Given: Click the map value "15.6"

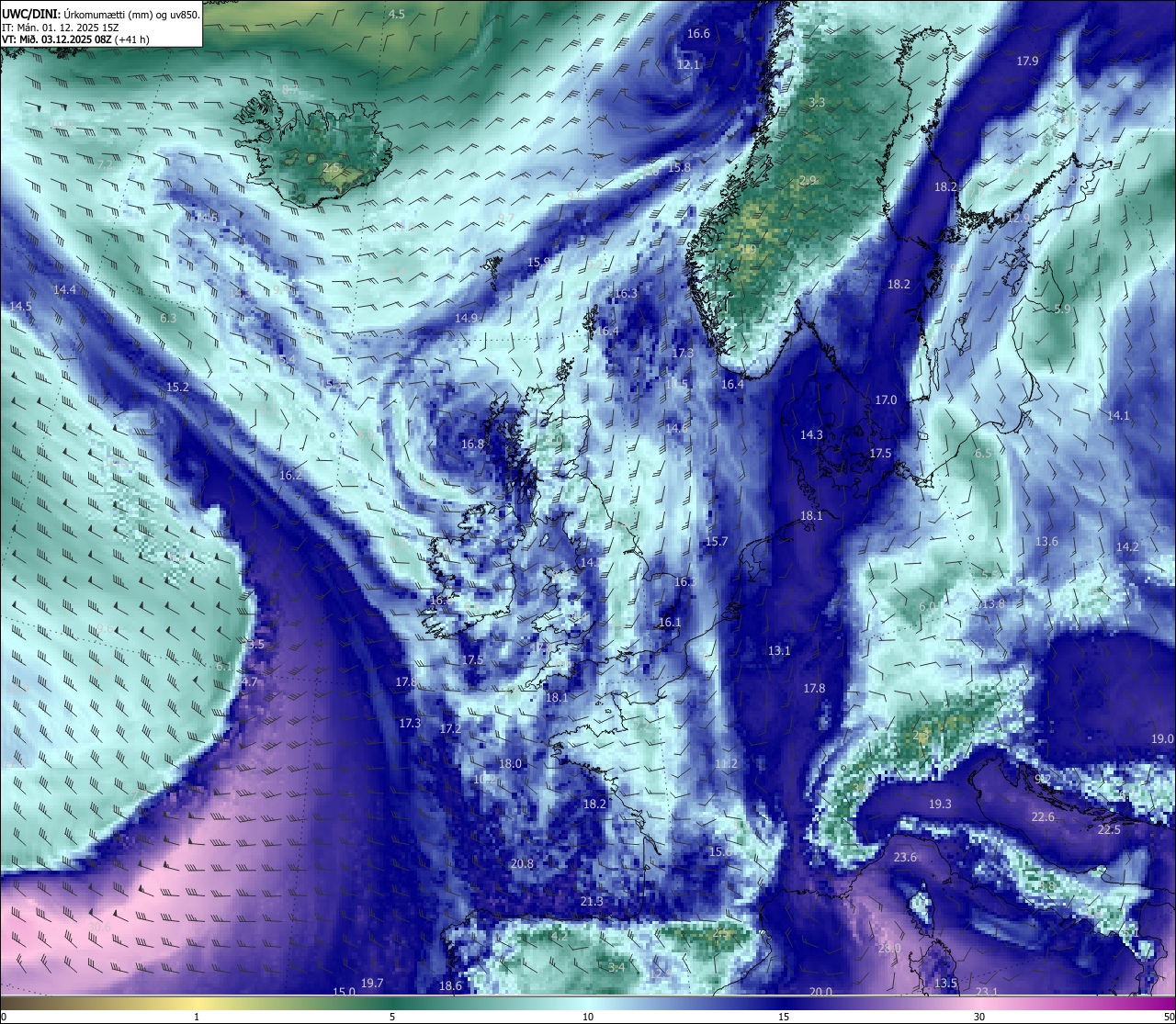Looking at the screenshot, I should tap(720, 852).
